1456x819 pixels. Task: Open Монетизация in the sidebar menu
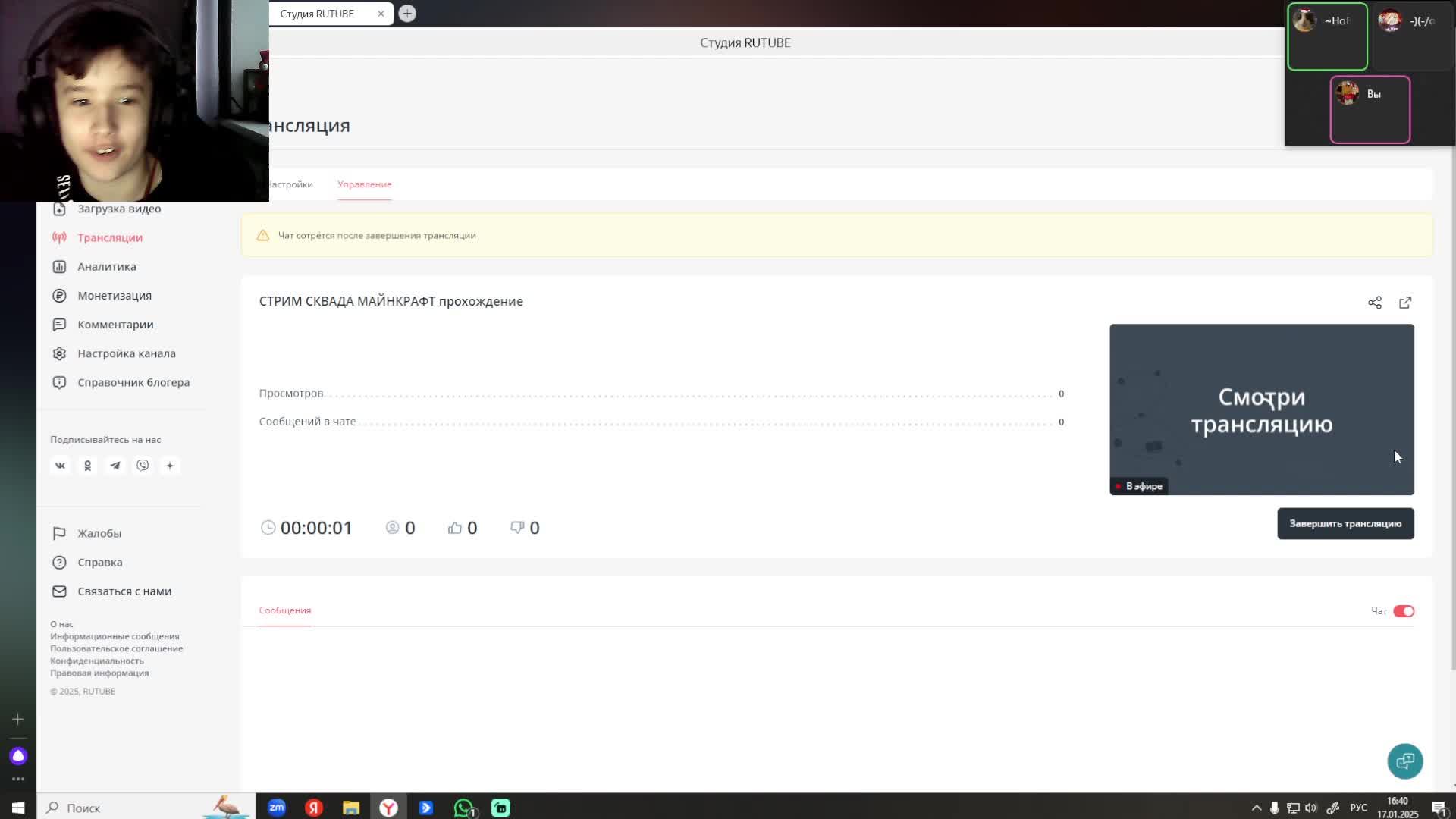coord(115,296)
